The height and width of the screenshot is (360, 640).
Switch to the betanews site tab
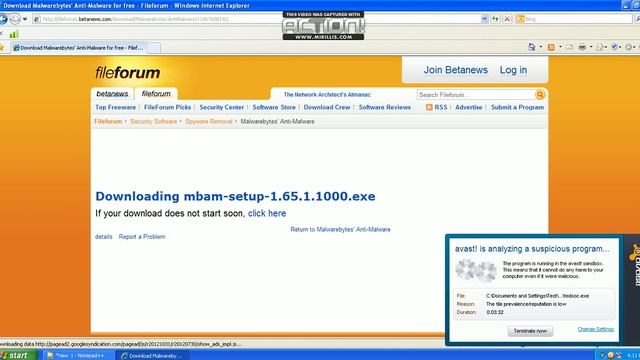[112, 94]
